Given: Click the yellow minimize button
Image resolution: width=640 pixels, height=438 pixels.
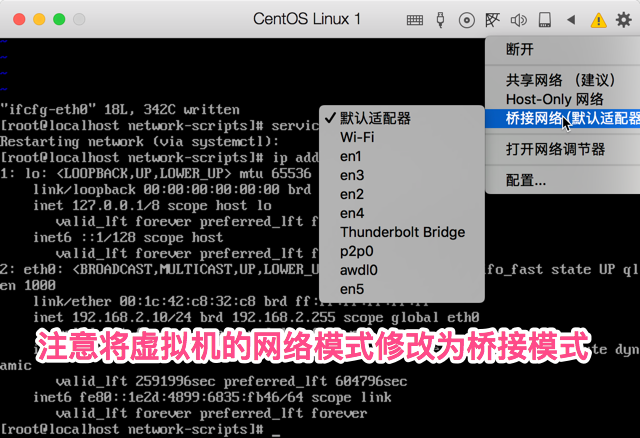Looking at the screenshot, I should click(x=39, y=19).
